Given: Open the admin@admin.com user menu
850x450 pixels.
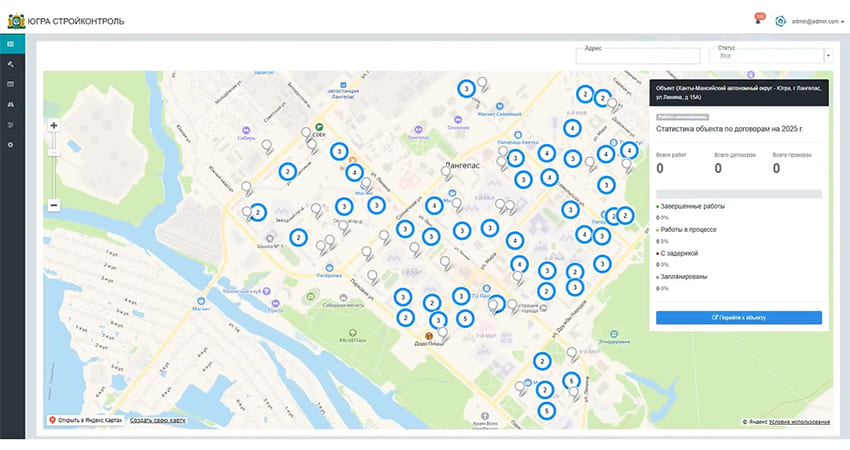Looking at the screenshot, I should [817, 22].
